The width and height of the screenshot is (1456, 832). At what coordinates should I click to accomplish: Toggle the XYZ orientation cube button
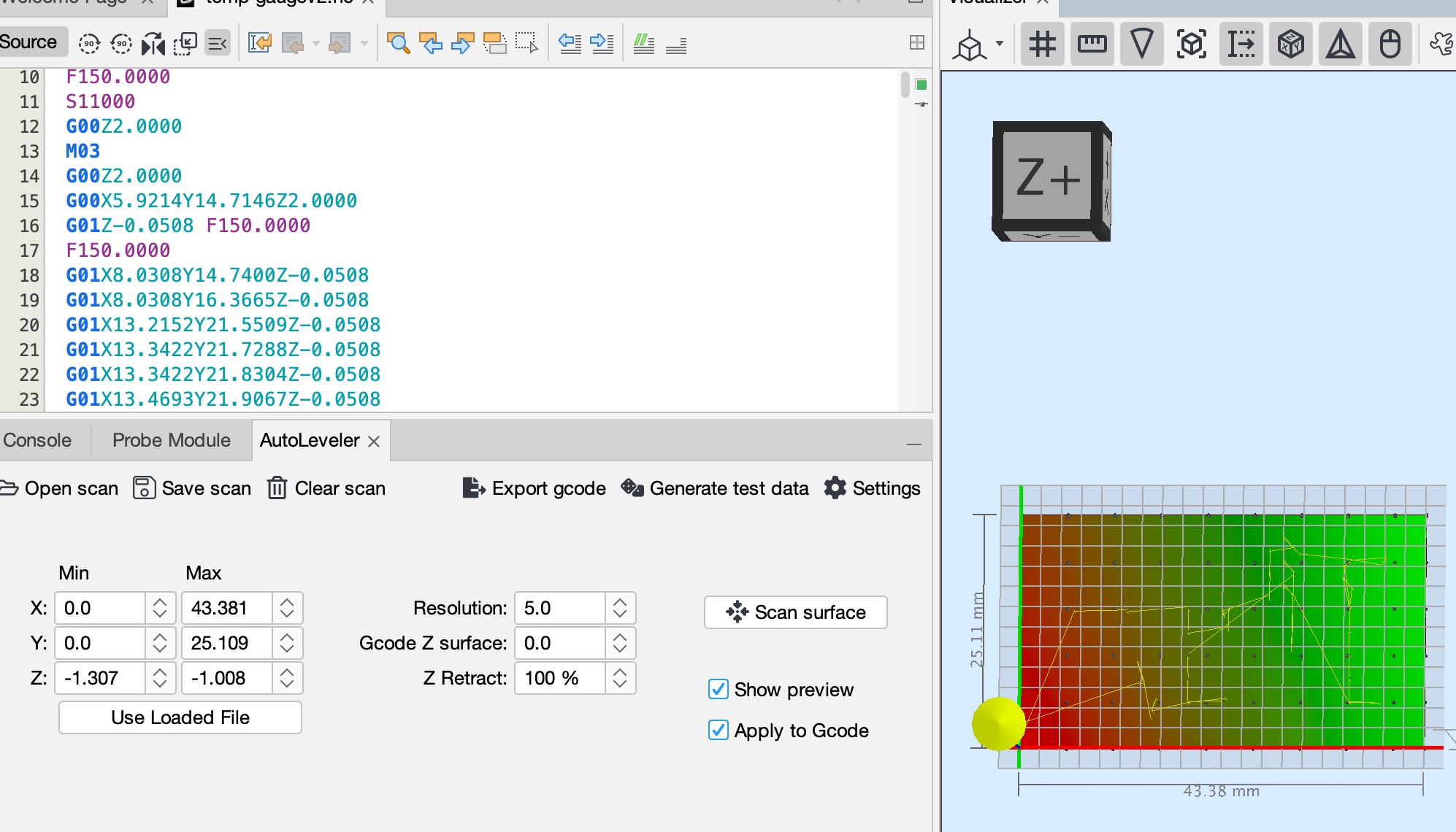pos(1290,45)
